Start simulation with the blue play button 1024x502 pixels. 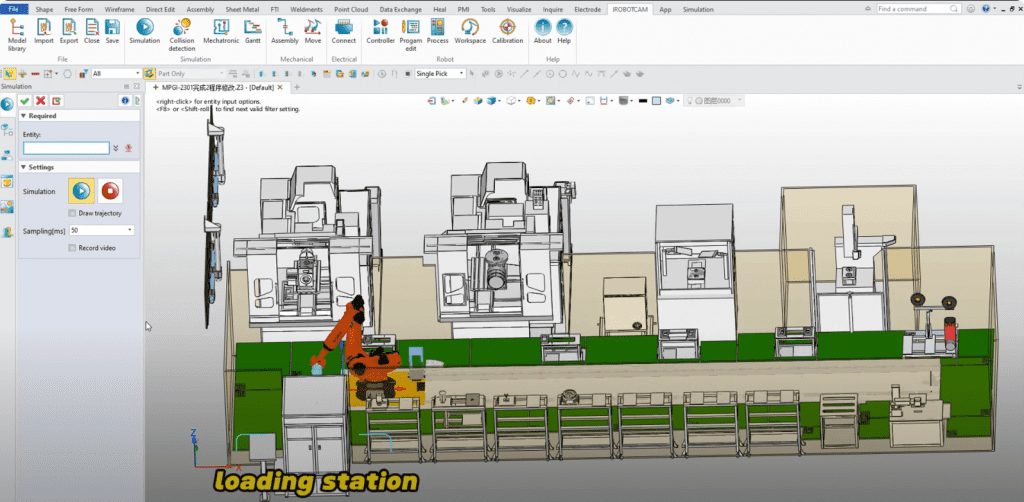(x=81, y=190)
